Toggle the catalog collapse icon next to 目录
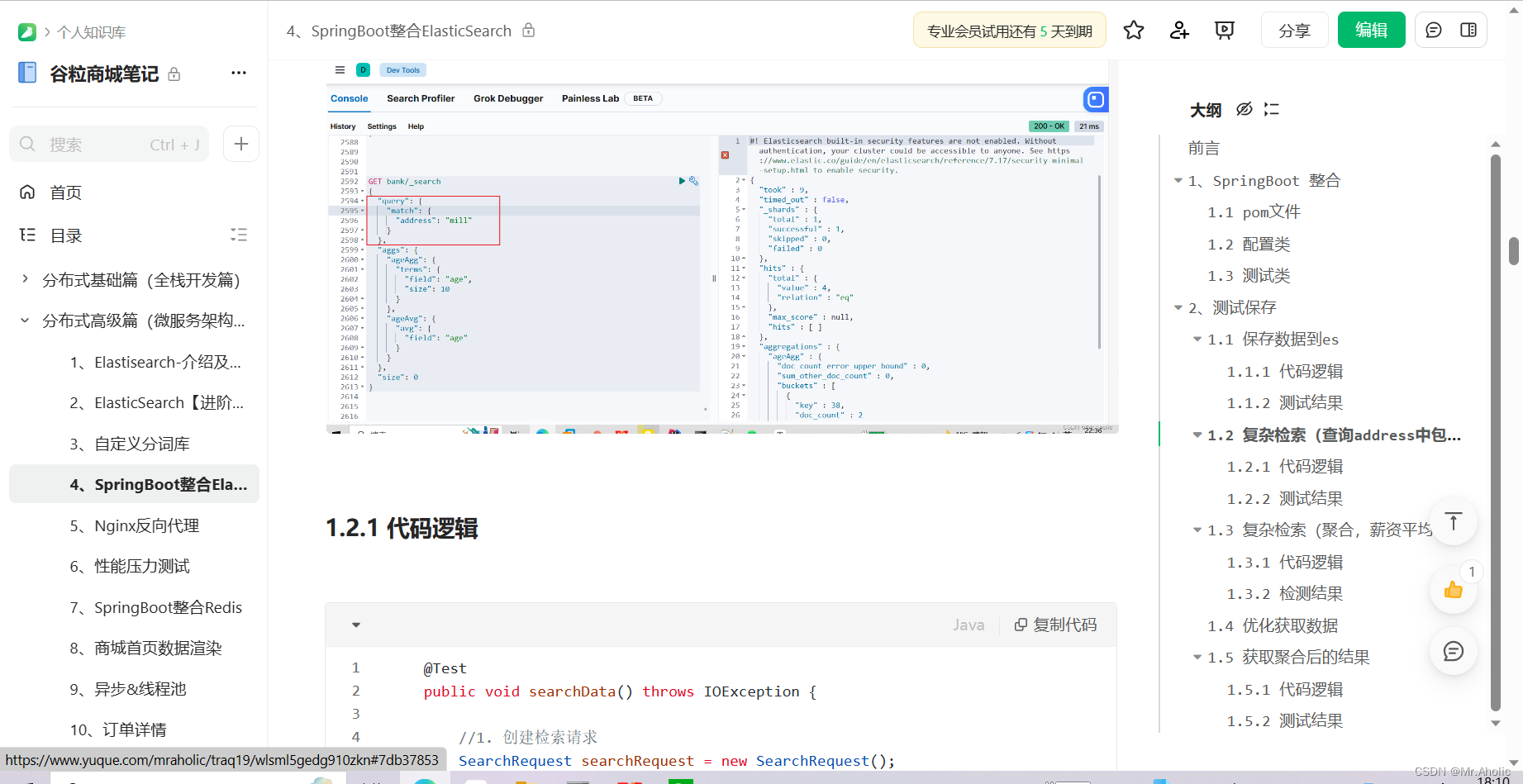 click(x=239, y=235)
